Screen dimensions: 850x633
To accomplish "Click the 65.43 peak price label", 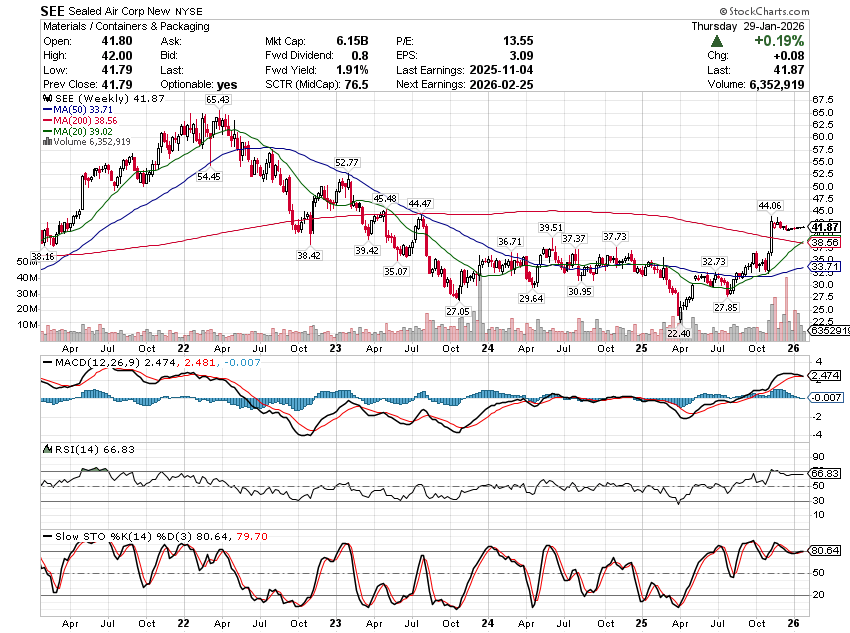I will click(218, 100).
